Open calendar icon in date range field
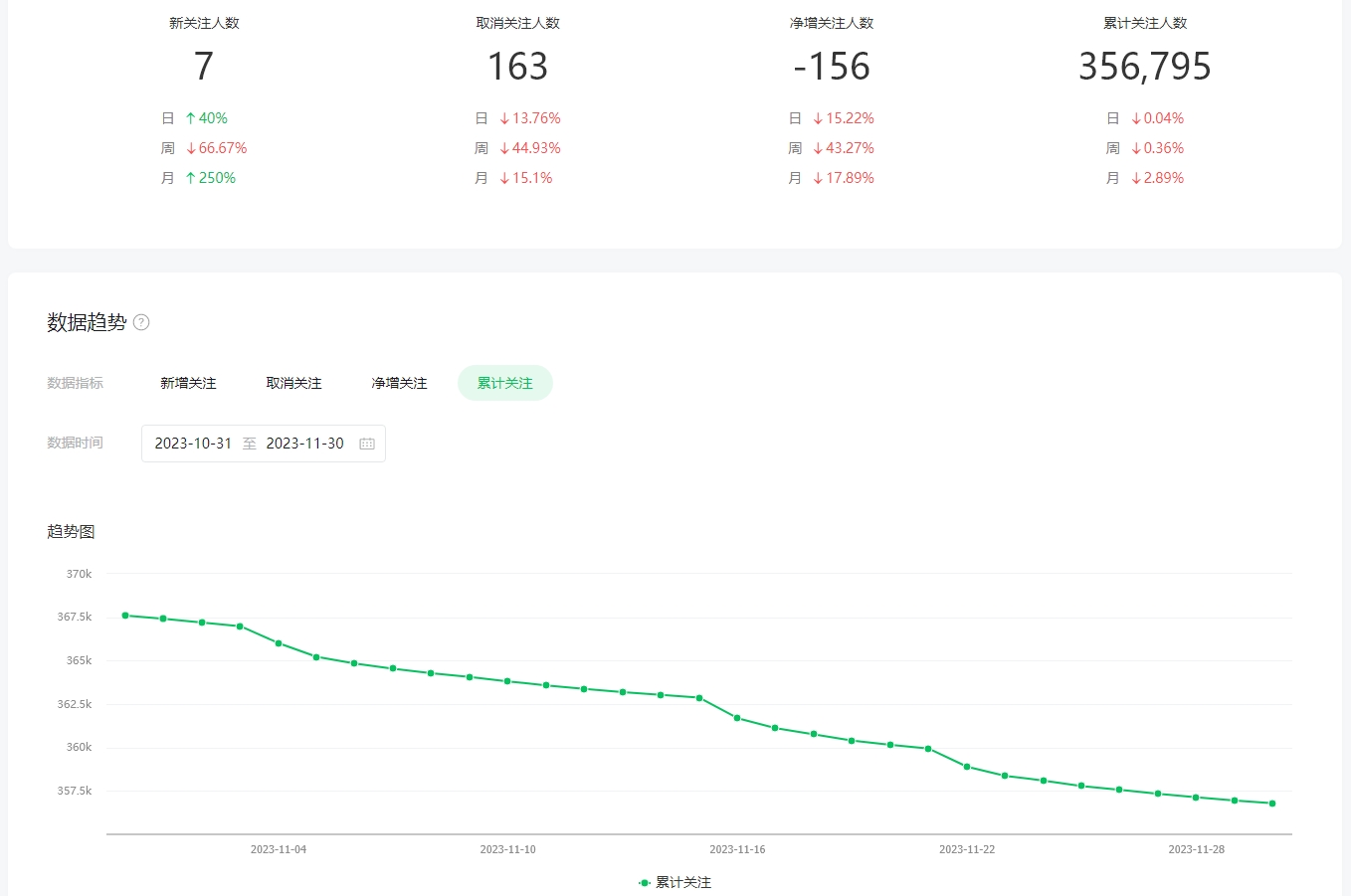This screenshot has height=896, width=1351. point(367,444)
